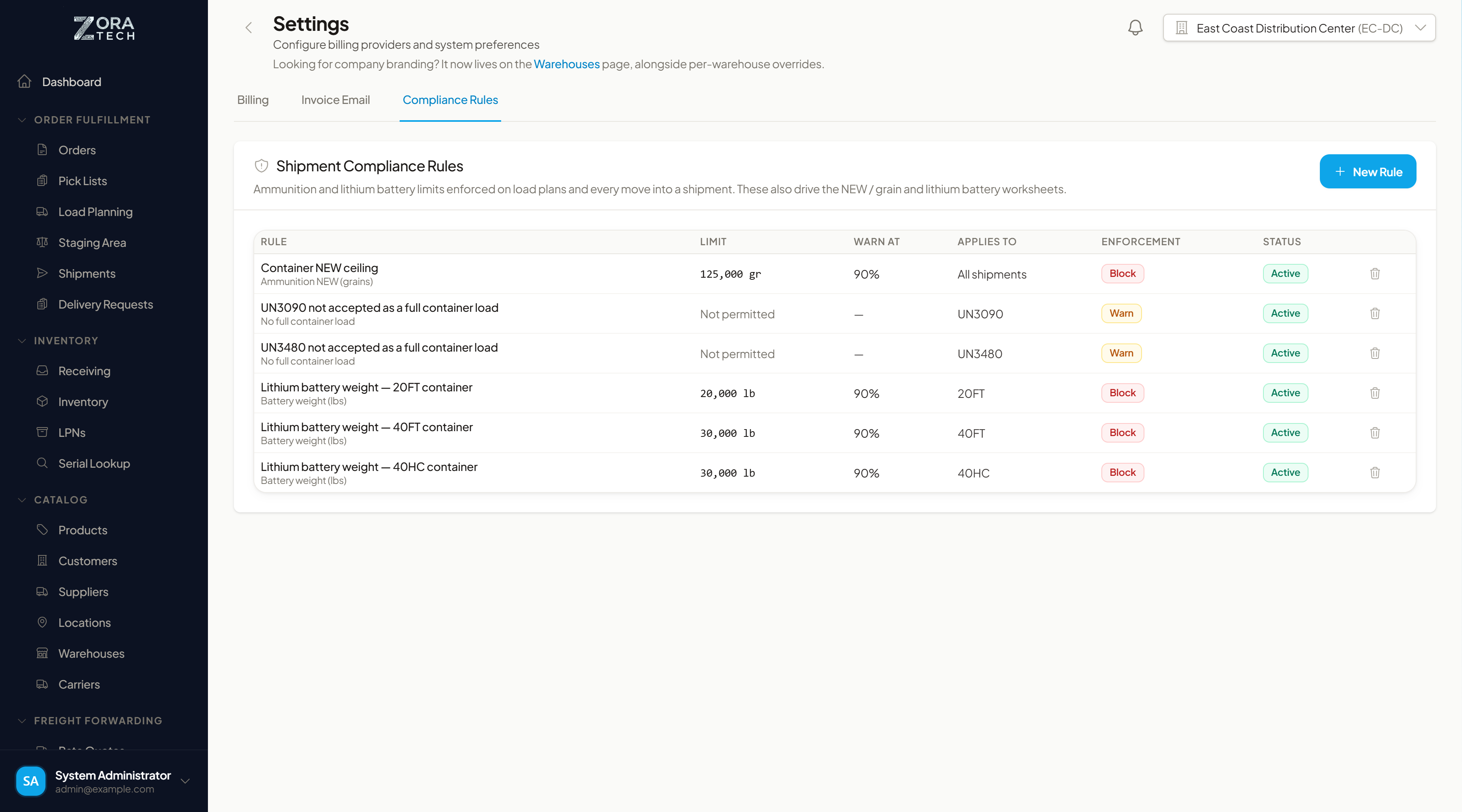
Task: Toggle Active status for 20FT container rule
Action: click(x=1285, y=393)
